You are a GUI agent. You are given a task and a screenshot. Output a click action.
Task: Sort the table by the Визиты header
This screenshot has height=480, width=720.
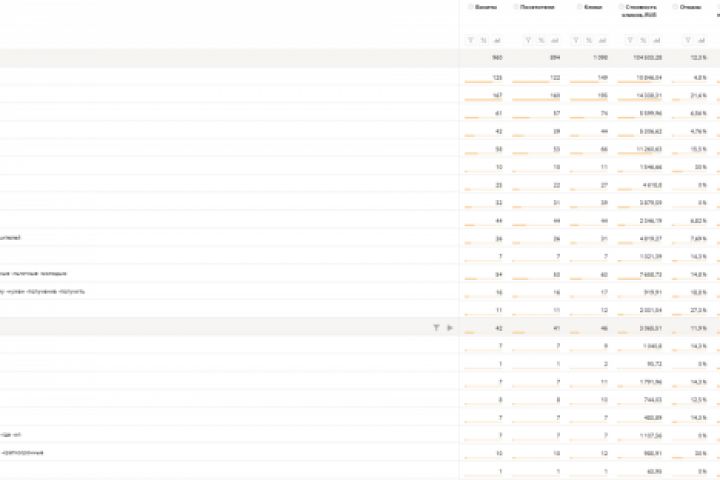[486, 7]
